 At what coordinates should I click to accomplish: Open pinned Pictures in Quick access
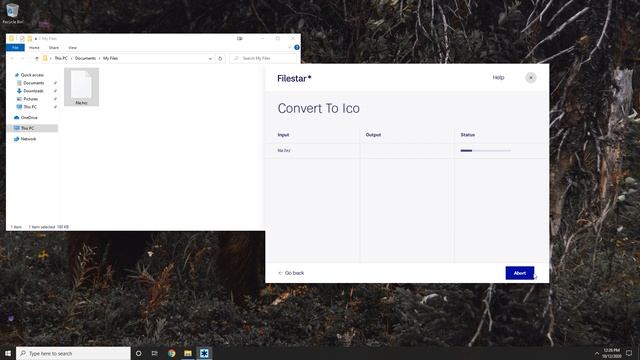[31, 99]
